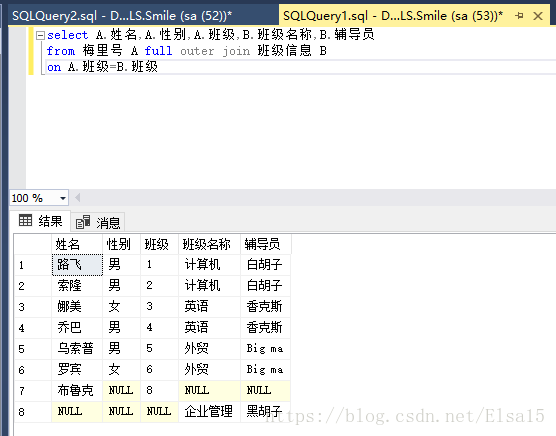Click 梅里号 table name in query
This screenshot has width=556, height=436.
tap(102, 51)
